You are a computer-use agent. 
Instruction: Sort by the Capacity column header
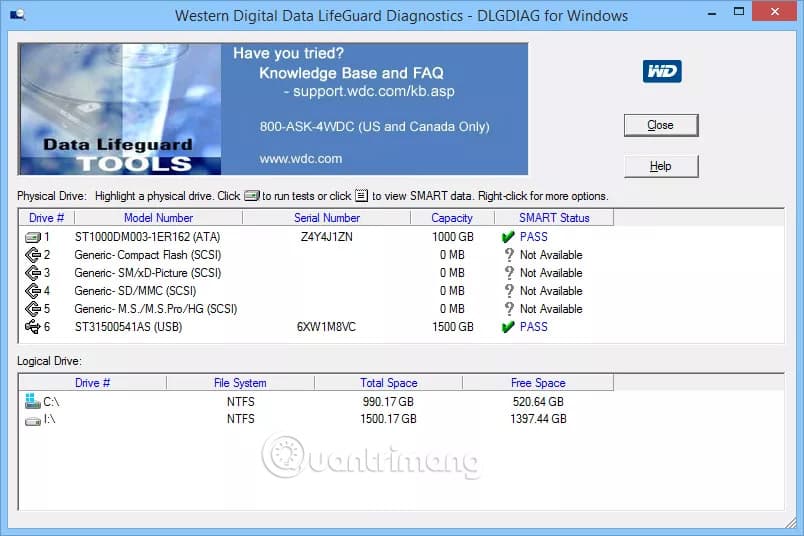[x=452, y=217]
